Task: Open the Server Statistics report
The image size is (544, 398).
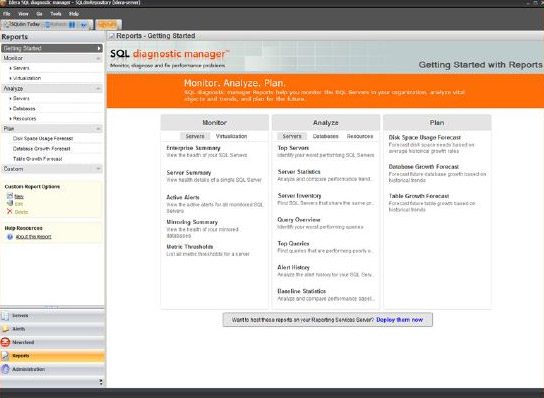Action: [299, 172]
